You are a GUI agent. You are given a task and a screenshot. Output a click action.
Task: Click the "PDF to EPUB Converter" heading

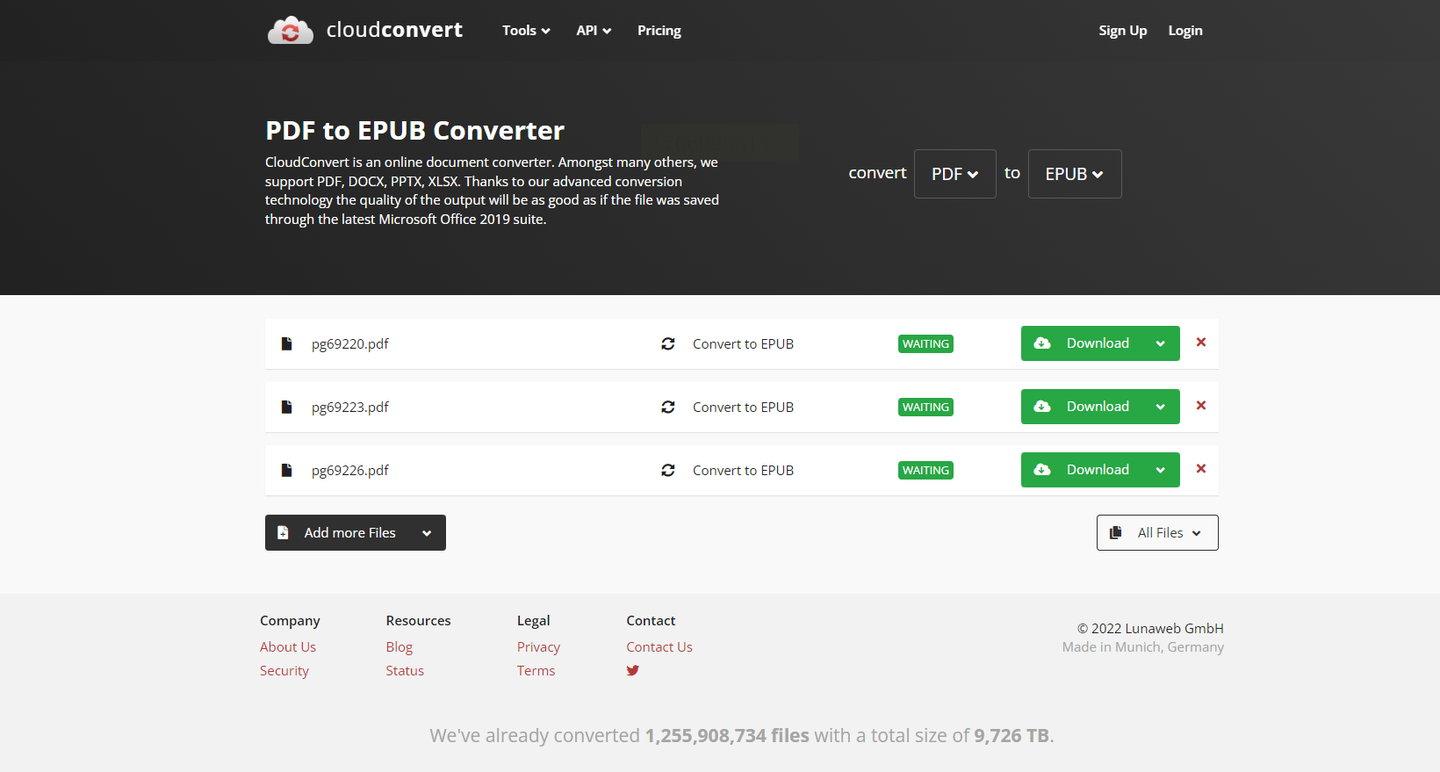click(415, 131)
